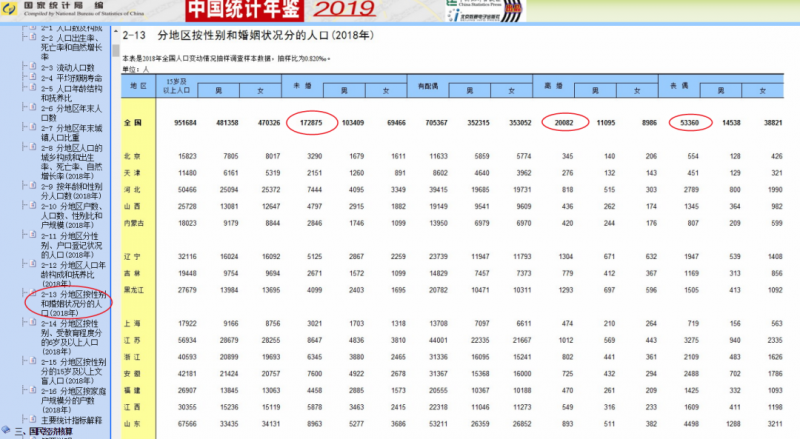Click the page icon beside 2-3 流动人口数
The height and width of the screenshot is (439, 800).
(32, 67)
